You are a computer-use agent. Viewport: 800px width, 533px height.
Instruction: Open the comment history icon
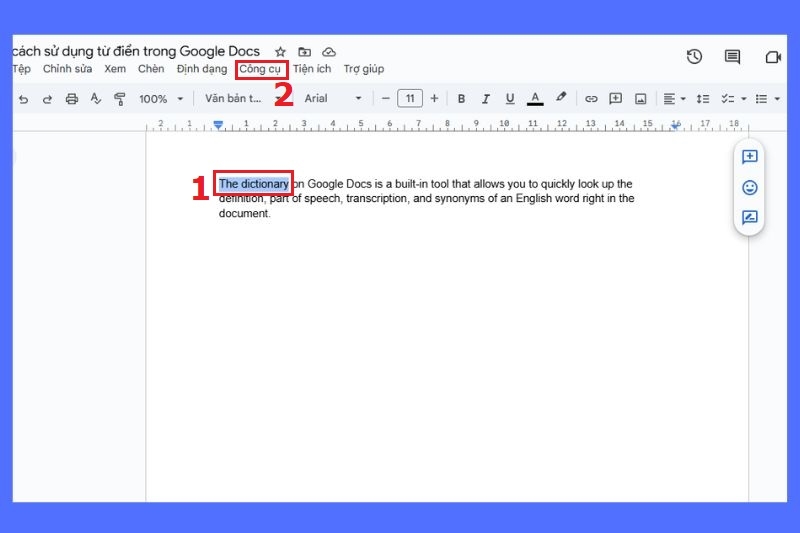point(733,57)
